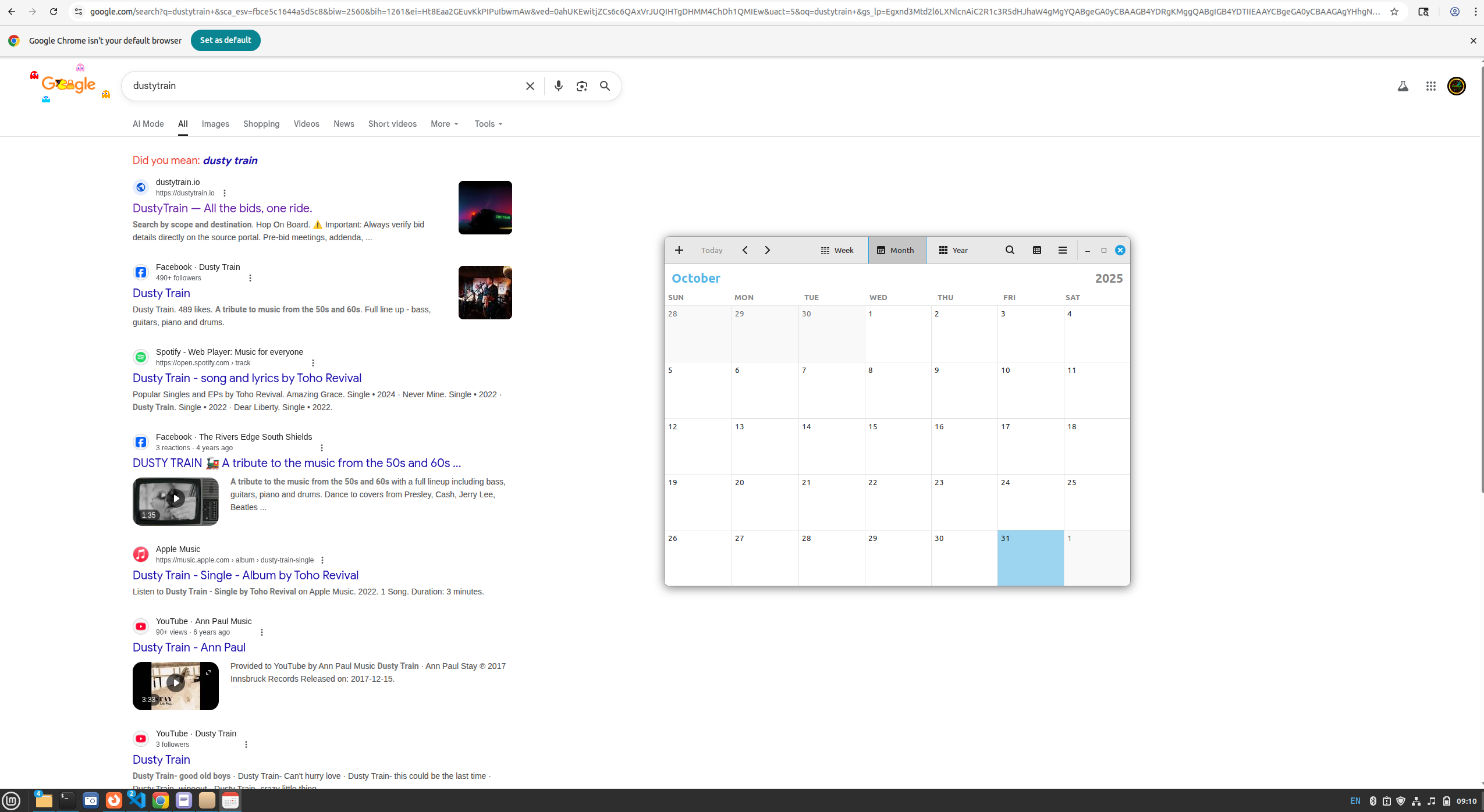Open calendar search magnifier icon

[x=1010, y=250]
